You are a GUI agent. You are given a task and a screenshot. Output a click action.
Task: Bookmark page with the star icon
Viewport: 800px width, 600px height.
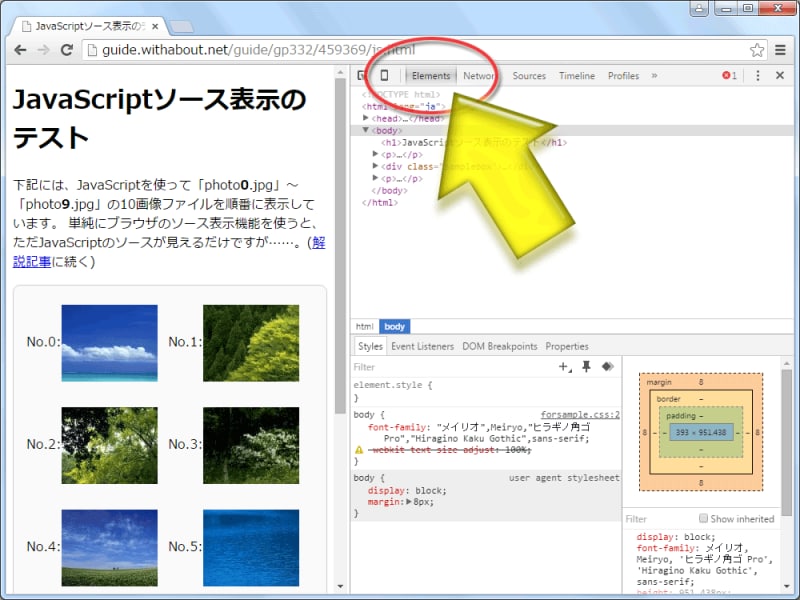pyautogui.click(x=757, y=49)
